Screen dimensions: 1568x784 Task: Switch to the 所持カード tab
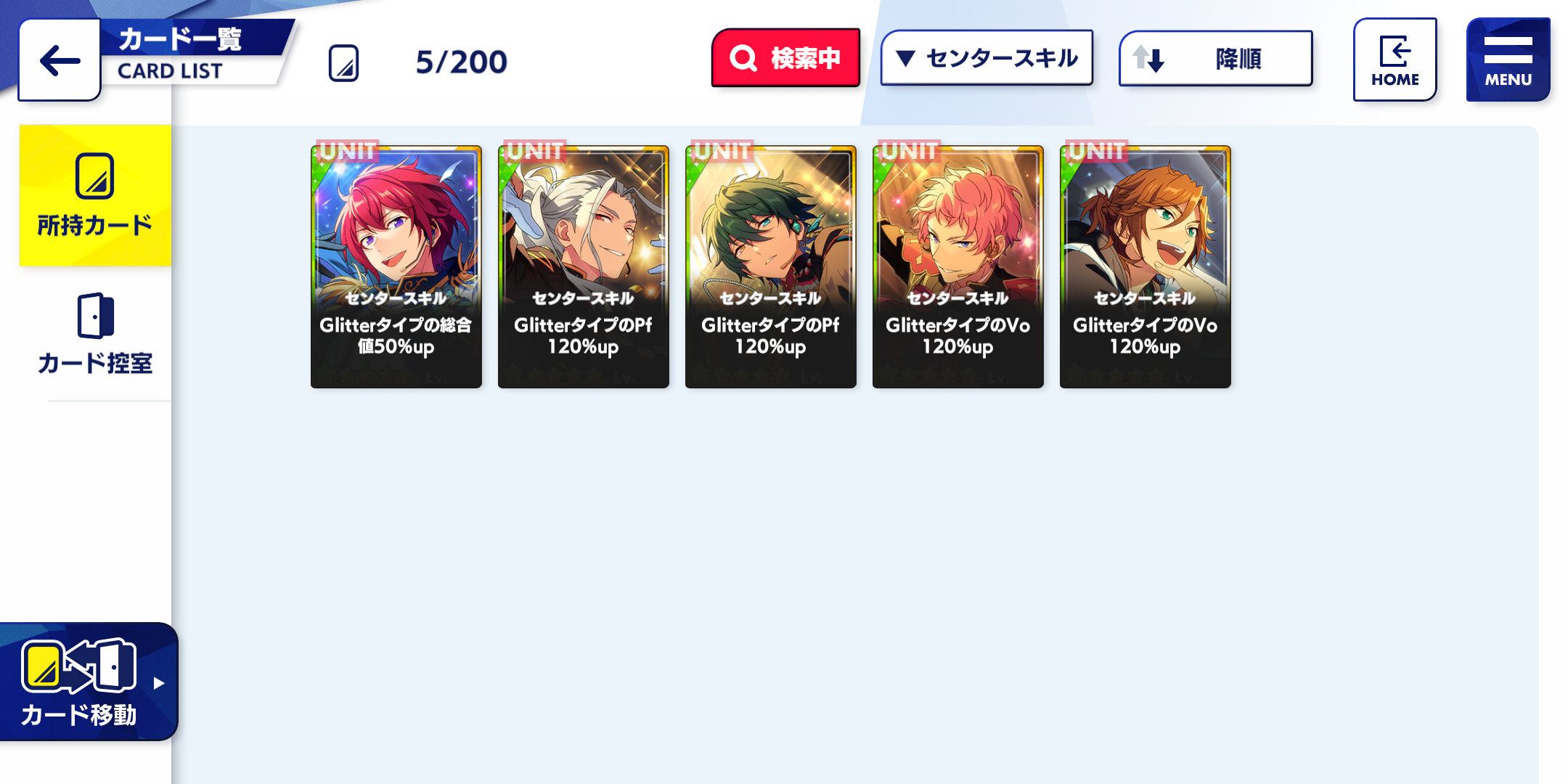95,195
